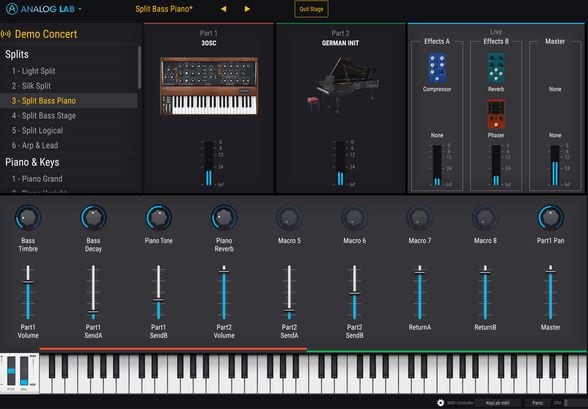The image size is (588, 409).
Task: Select the 3 - Split Bass Piano preset
Action: click(x=69, y=101)
